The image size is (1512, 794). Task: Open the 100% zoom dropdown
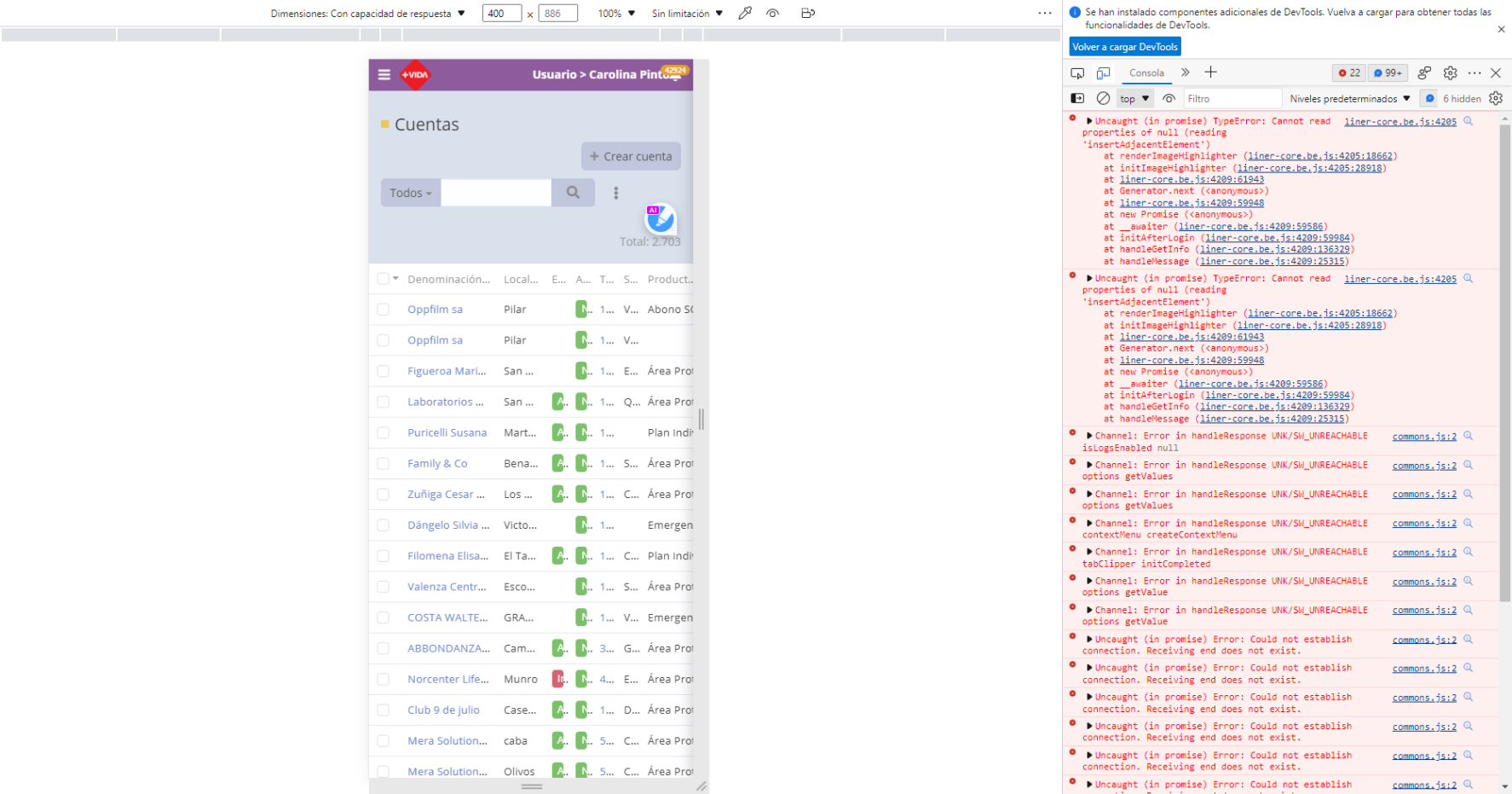(x=616, y=13)
